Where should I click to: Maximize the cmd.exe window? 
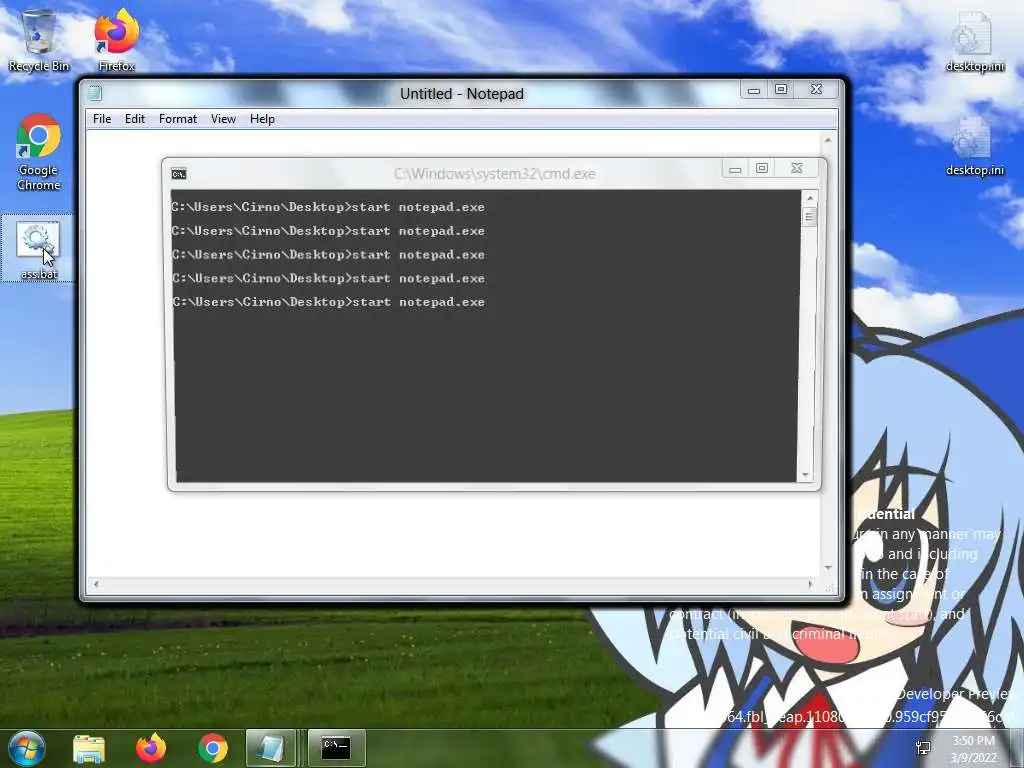761,168
